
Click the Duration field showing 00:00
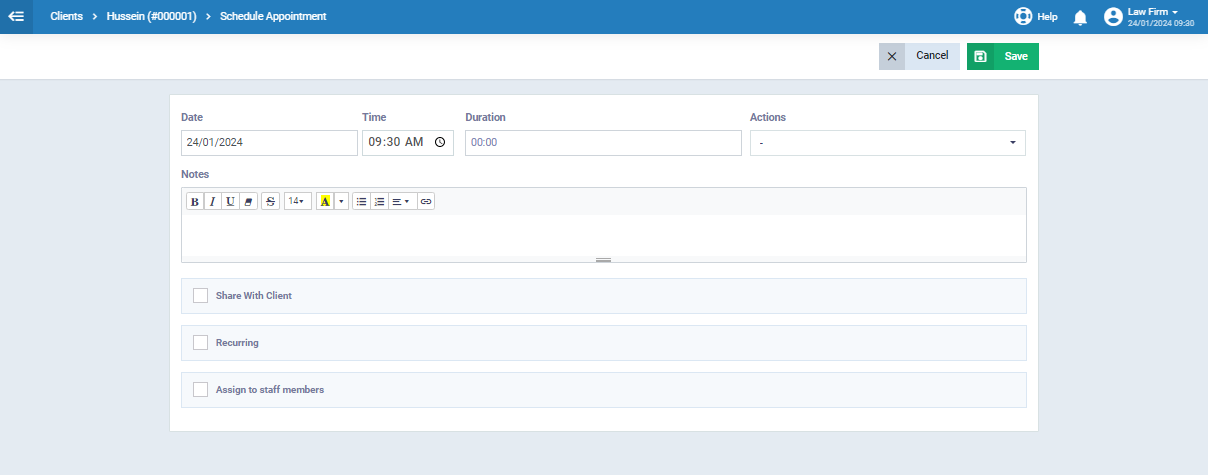coord(601,143)
